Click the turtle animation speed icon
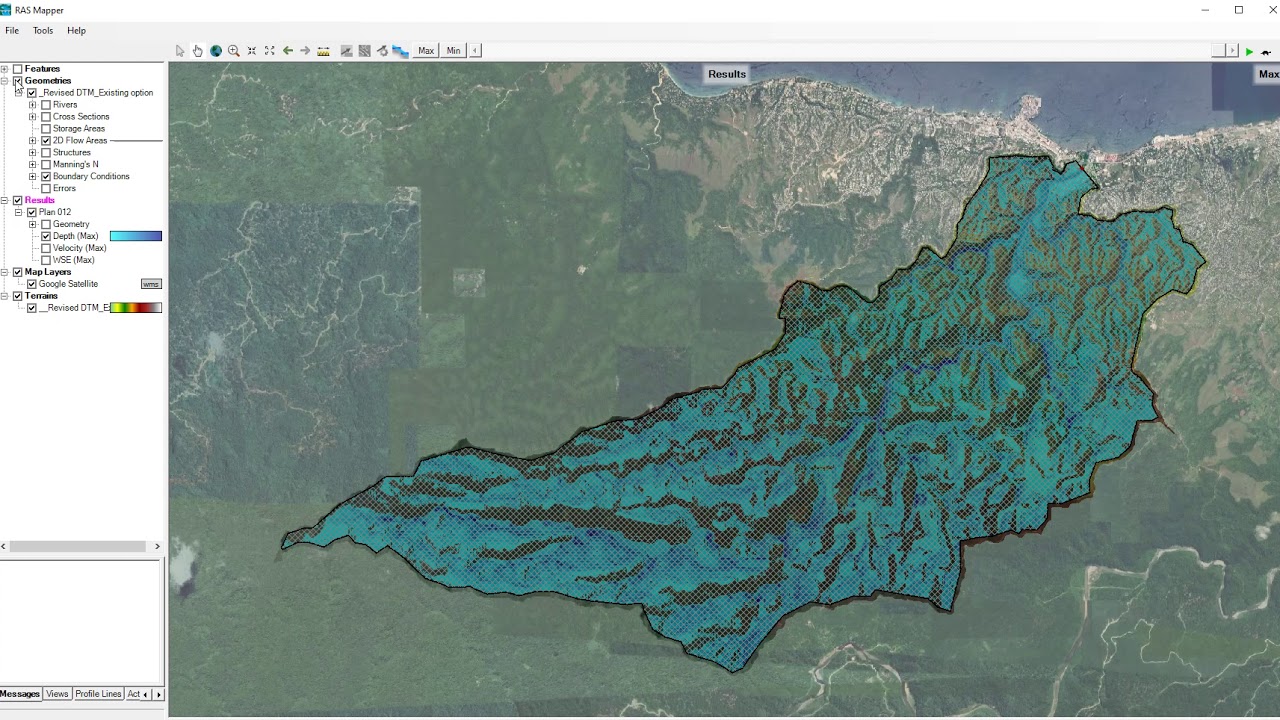Image resolution: width=1280 pixels, height=720 pixels. [x=1266, y=51]
